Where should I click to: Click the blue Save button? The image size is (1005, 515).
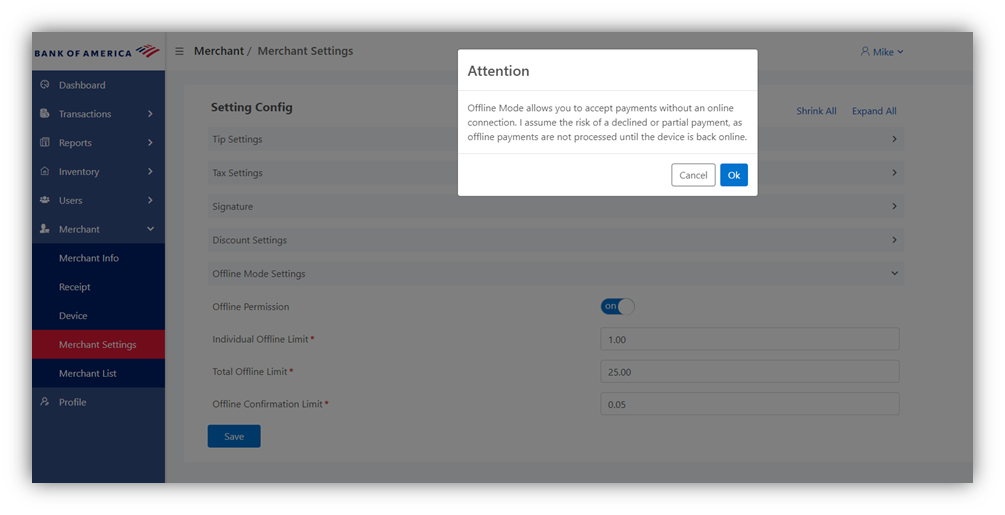(x=234, y=436)
